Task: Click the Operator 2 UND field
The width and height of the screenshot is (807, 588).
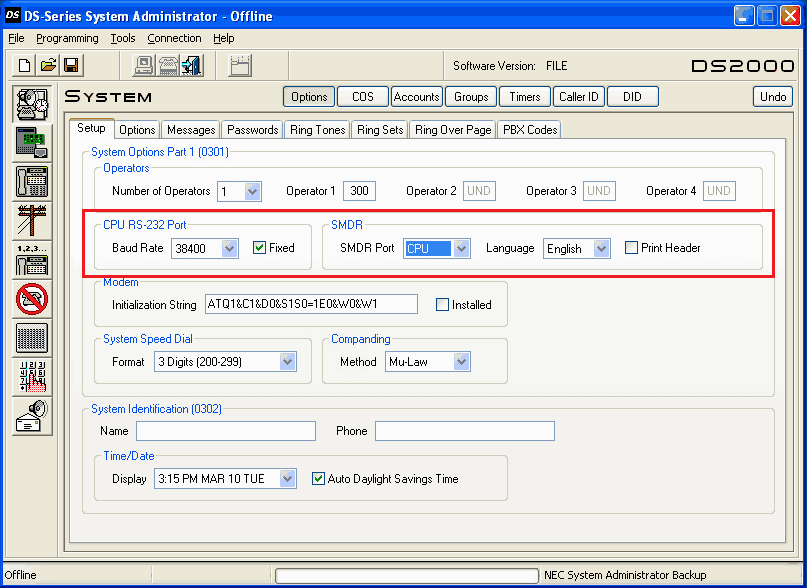Action: (x=479, y=191)
